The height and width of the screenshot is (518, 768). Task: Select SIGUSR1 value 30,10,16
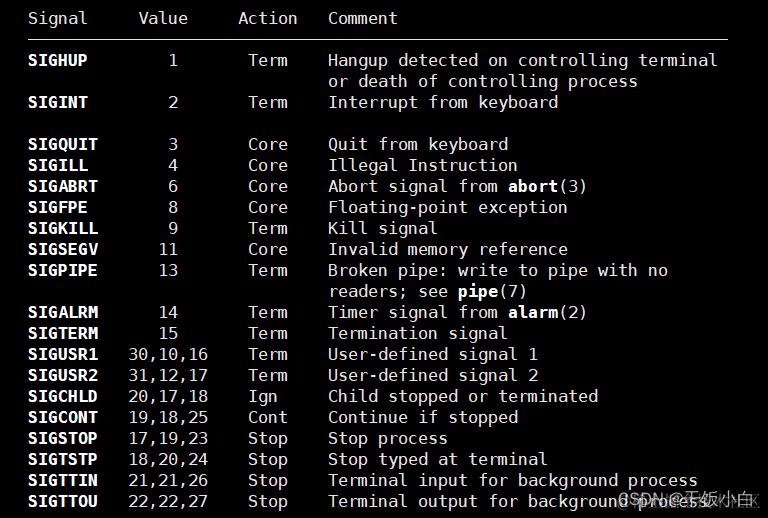[168, 354]
